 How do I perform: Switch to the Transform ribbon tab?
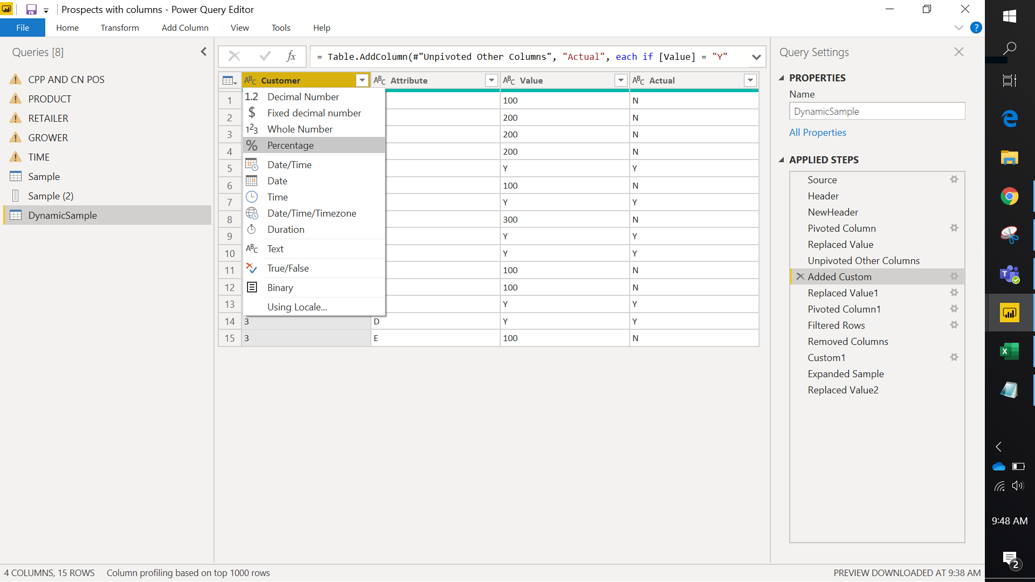click(119, 27)
